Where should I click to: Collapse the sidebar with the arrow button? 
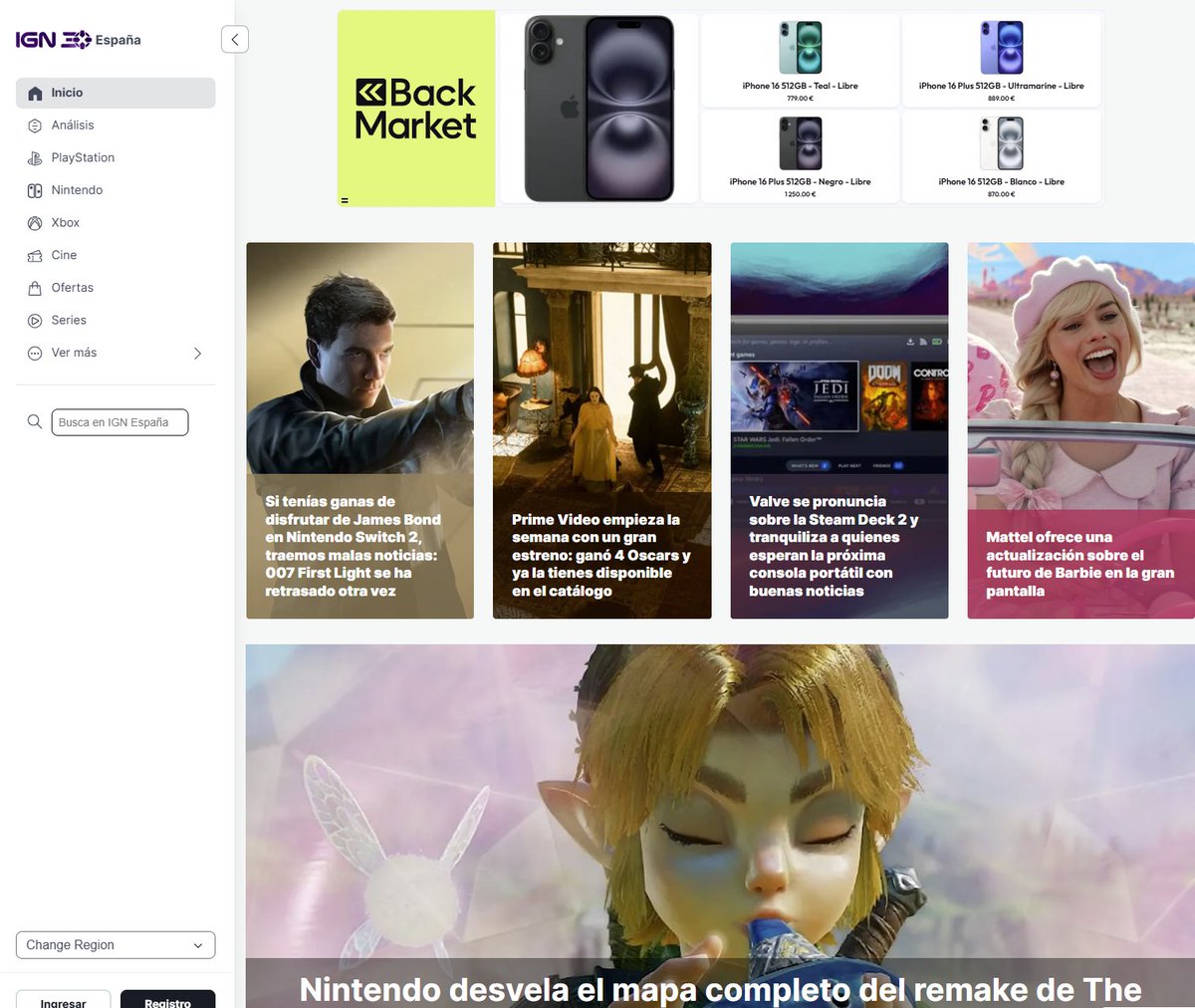(x=234, y=40)
